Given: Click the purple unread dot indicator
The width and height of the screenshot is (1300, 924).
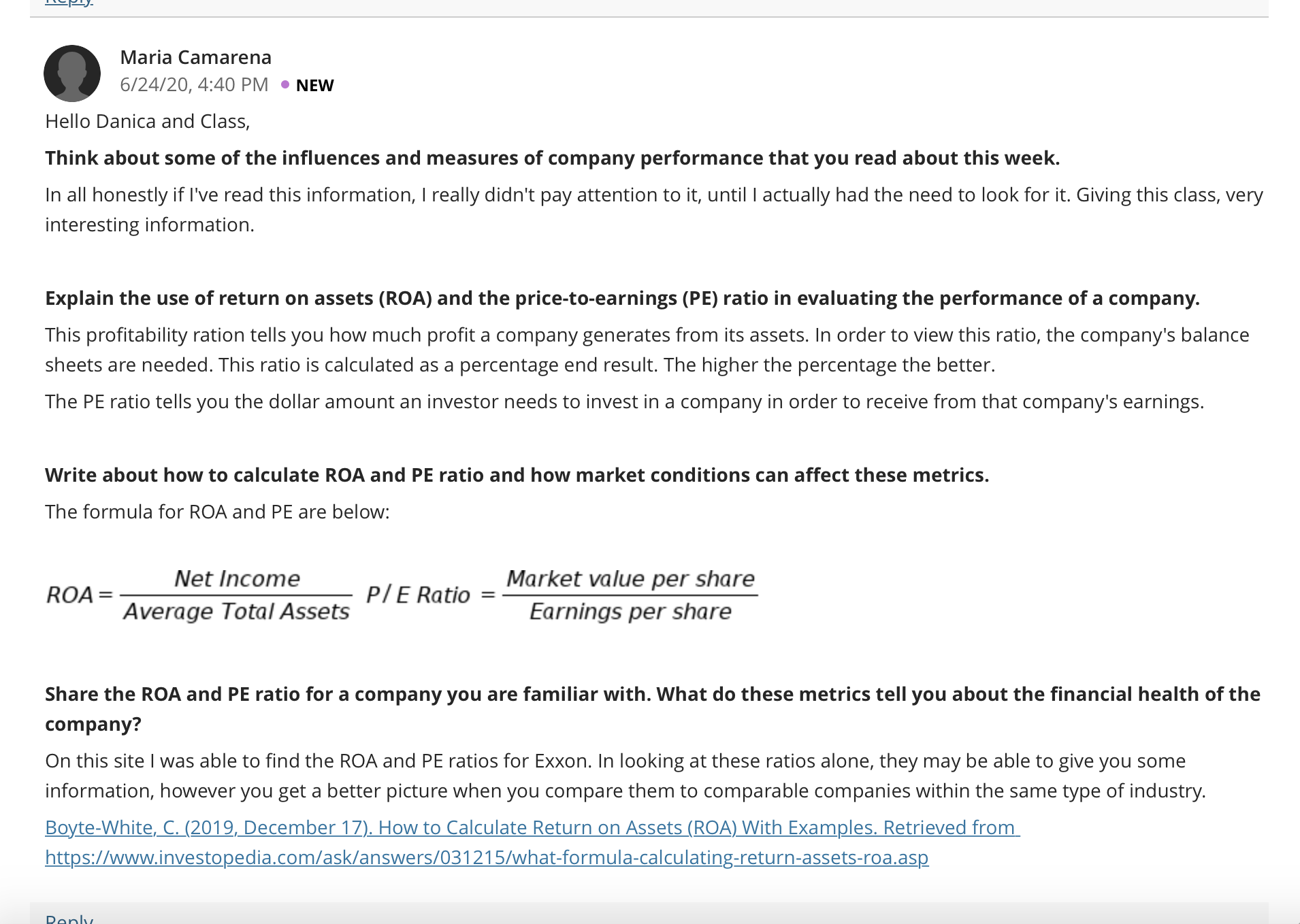Looking at the screenshot, I should point(285,84).
